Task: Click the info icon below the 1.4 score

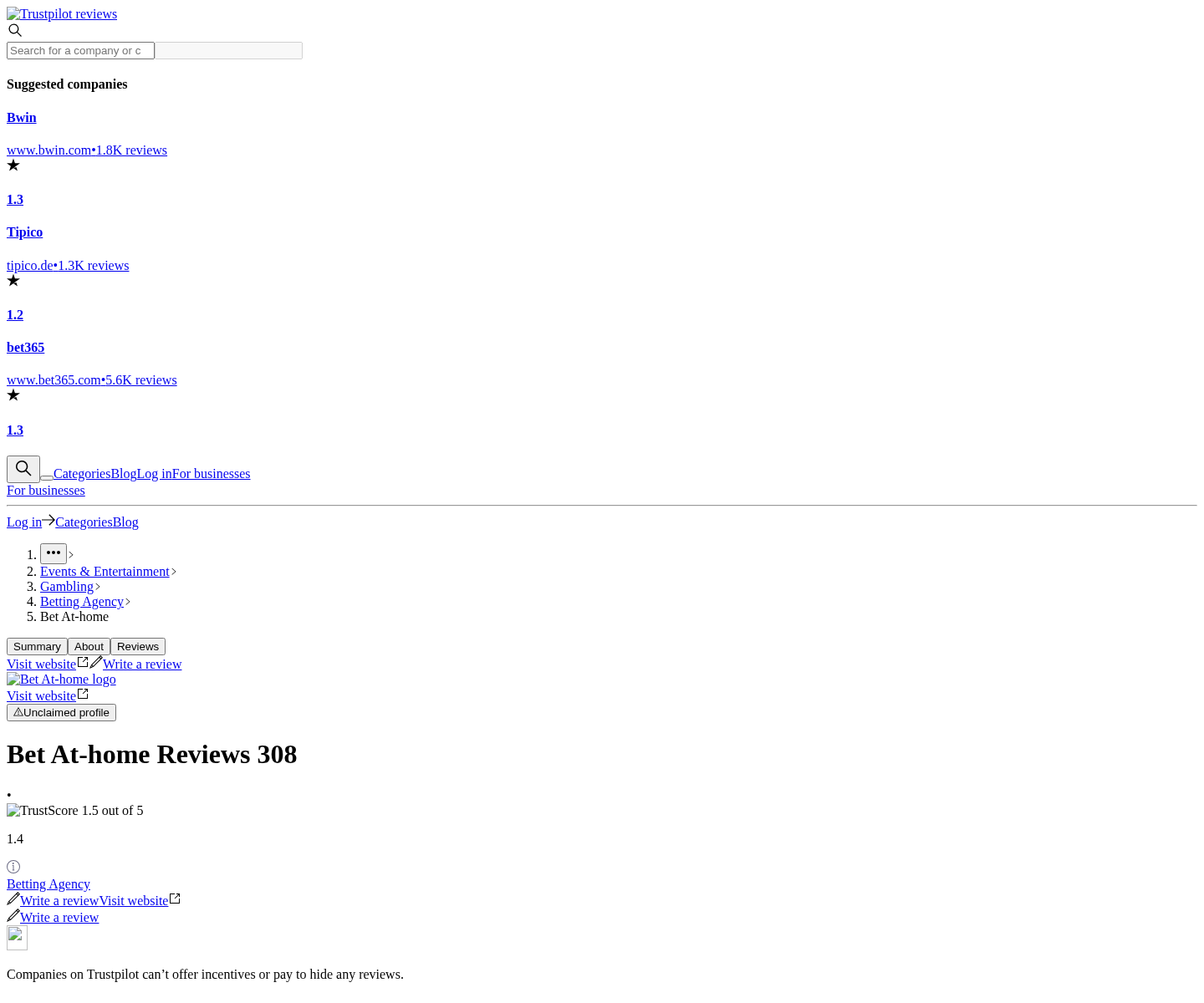Action: click(13, 867)
